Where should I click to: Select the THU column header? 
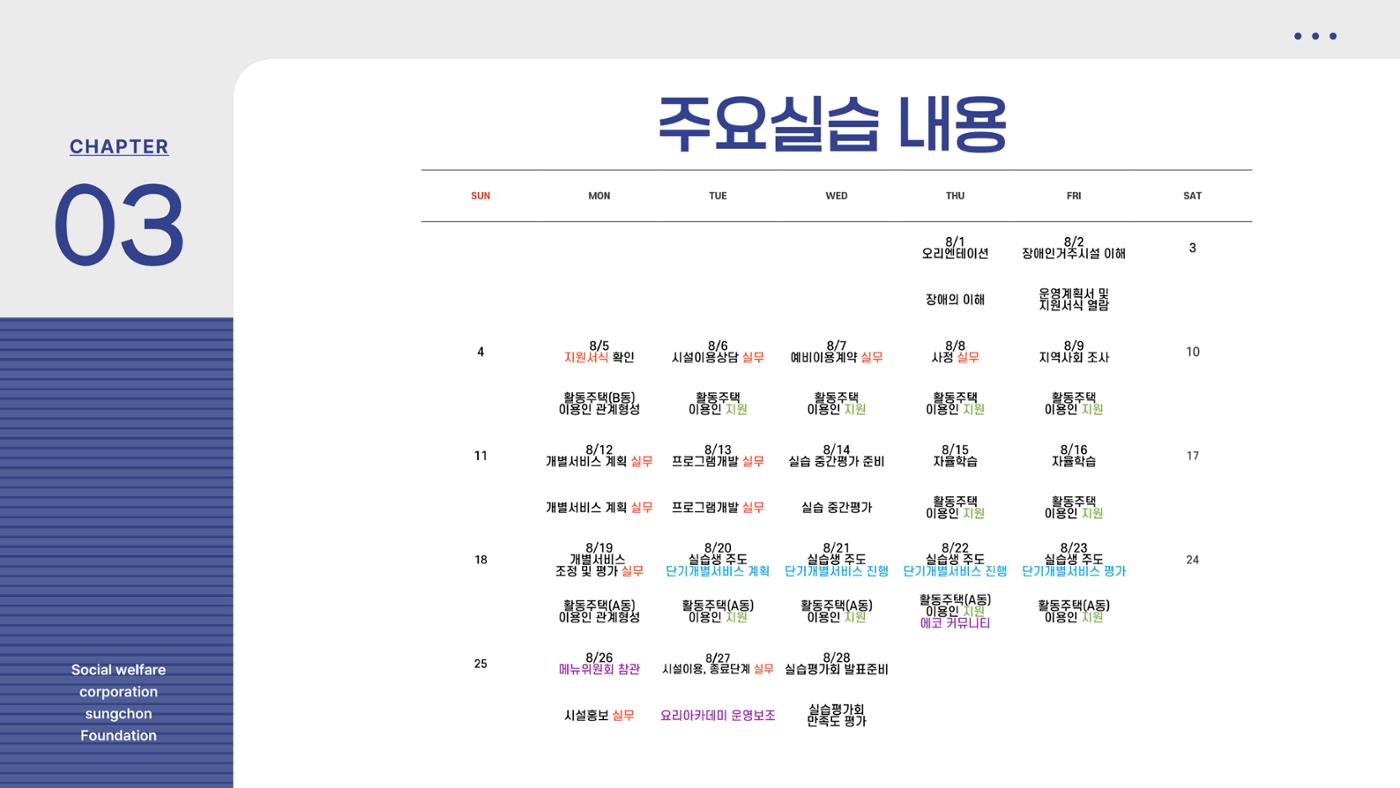coord(955,196)
